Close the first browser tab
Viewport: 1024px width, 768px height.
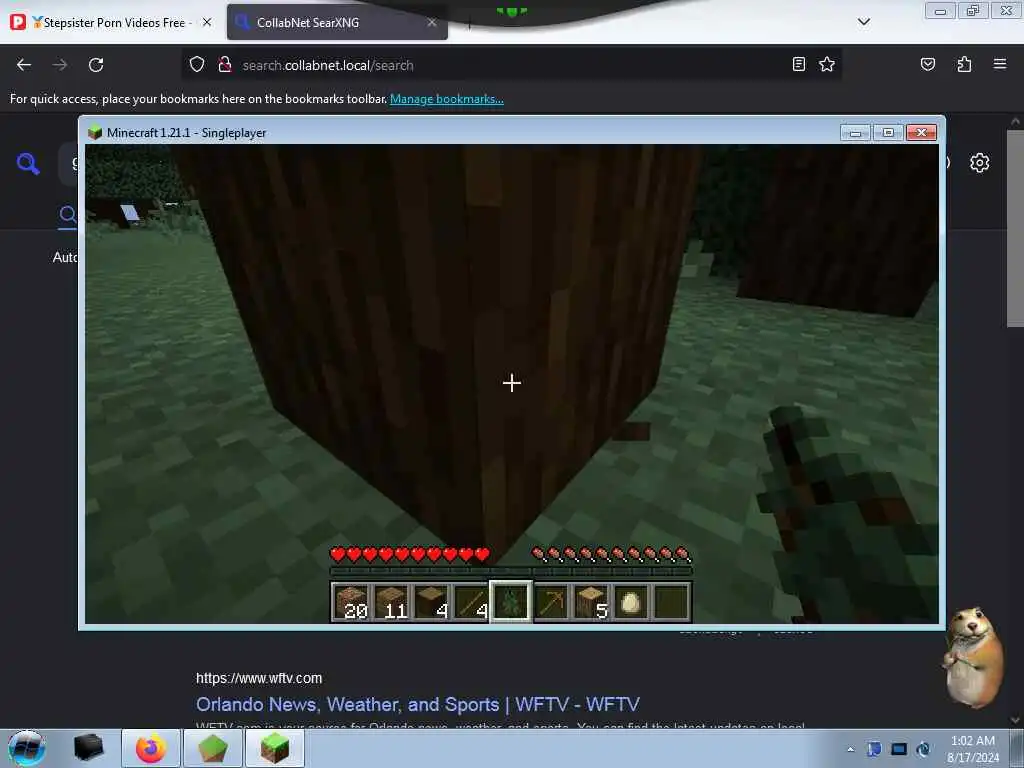click(207, 22)
